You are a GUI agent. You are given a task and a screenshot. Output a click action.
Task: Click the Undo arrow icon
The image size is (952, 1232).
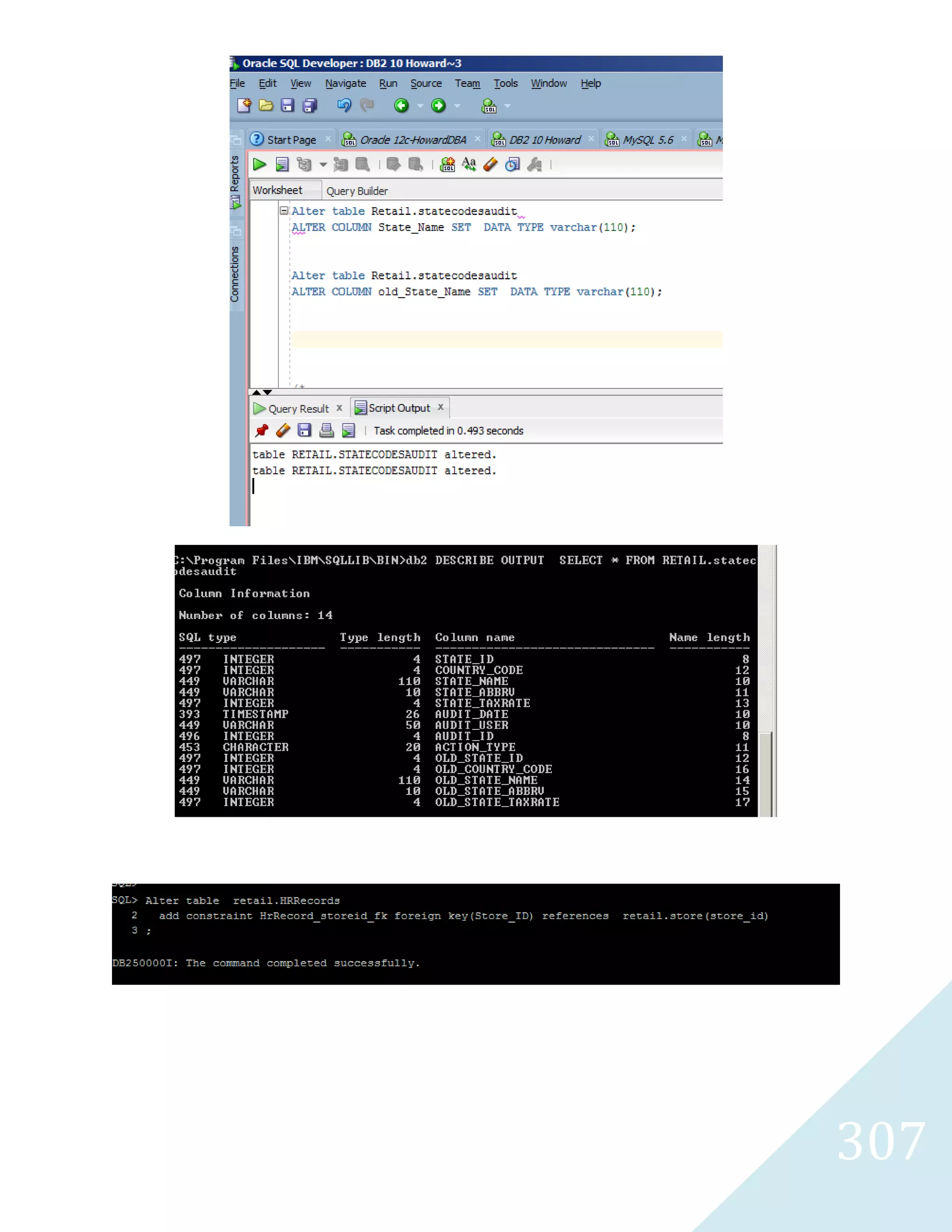pos(344,106)
